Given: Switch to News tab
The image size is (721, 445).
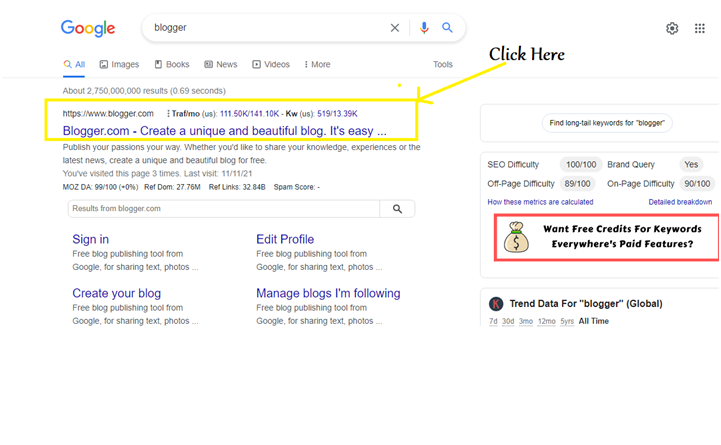Looking at the screenshot, I should [x=221, y=64].
